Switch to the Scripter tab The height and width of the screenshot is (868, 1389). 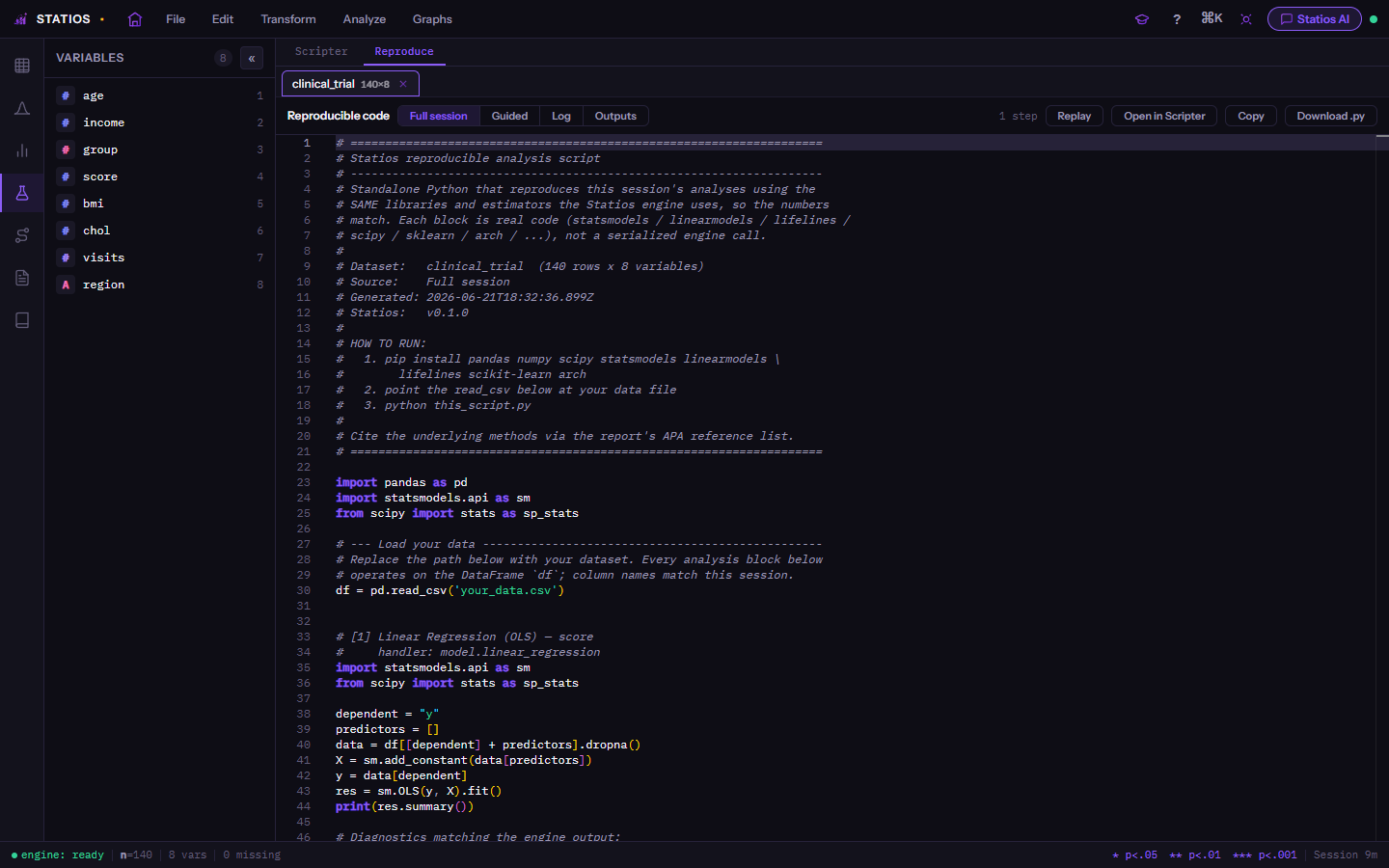[321, 52]
